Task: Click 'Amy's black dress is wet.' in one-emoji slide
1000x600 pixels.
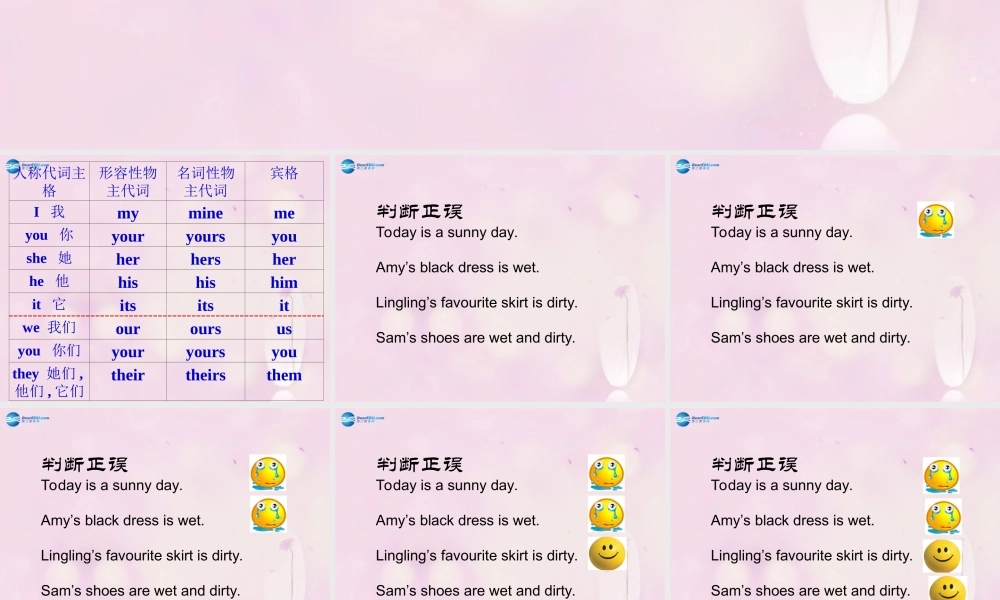Action: click(x=792, y=267)
